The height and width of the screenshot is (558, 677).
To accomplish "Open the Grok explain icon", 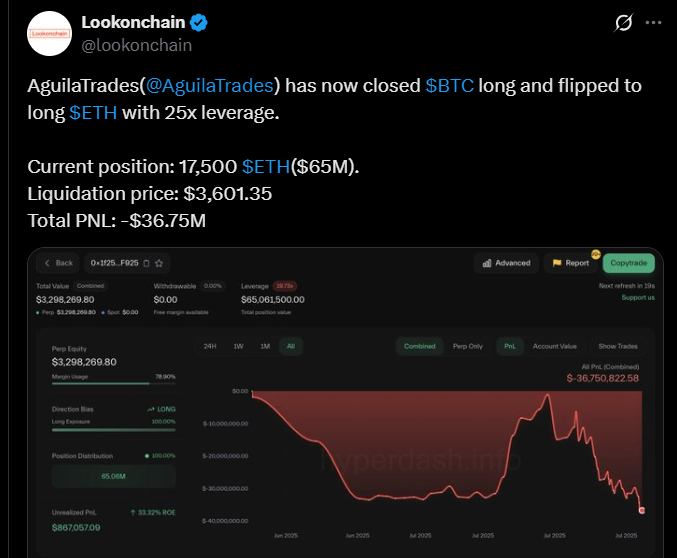I will tap(623, 22).
